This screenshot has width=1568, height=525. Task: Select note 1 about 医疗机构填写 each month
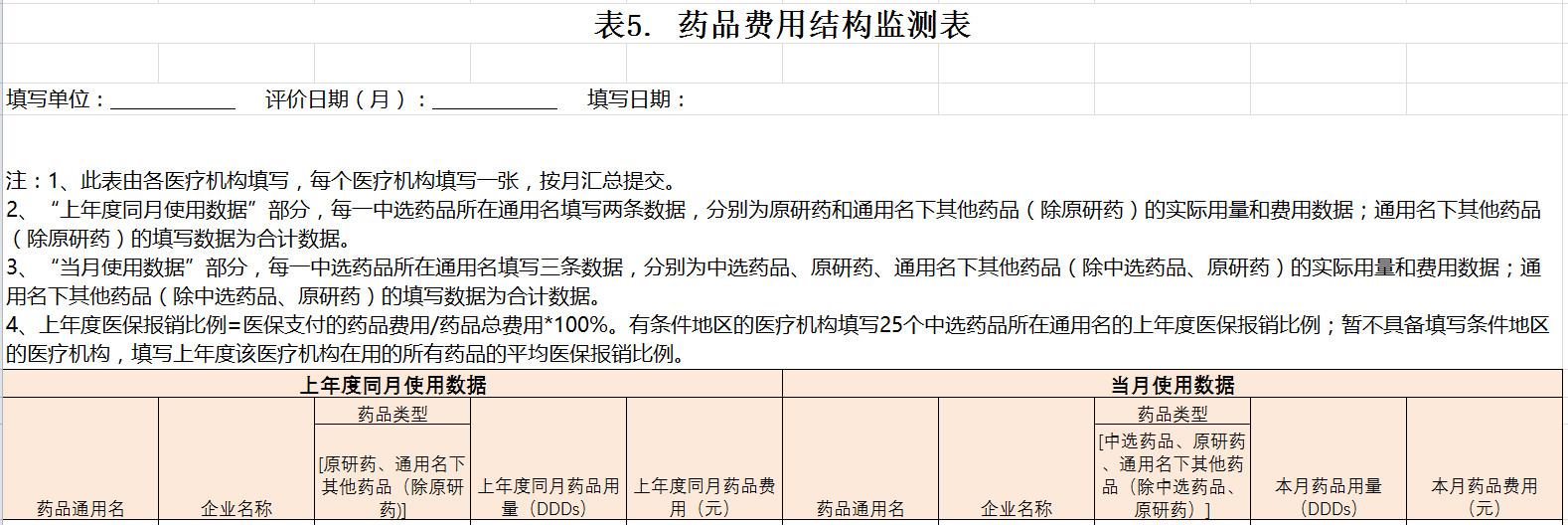(341, 181)
